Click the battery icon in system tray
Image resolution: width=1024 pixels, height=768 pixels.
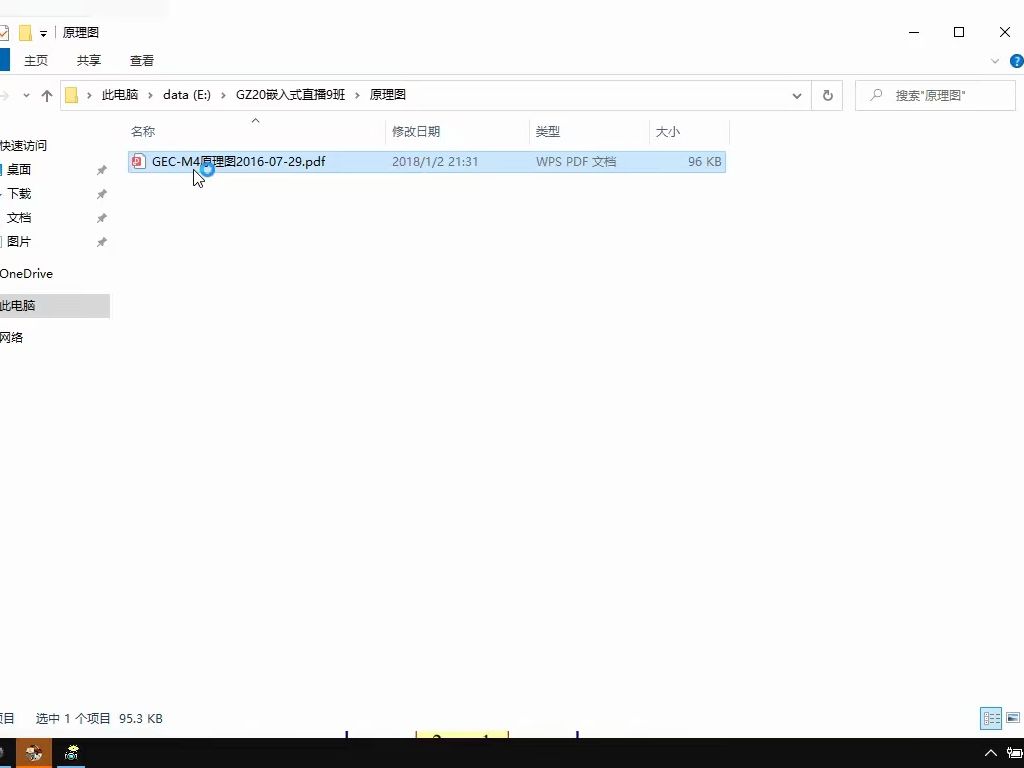[x=1014, y=752]
